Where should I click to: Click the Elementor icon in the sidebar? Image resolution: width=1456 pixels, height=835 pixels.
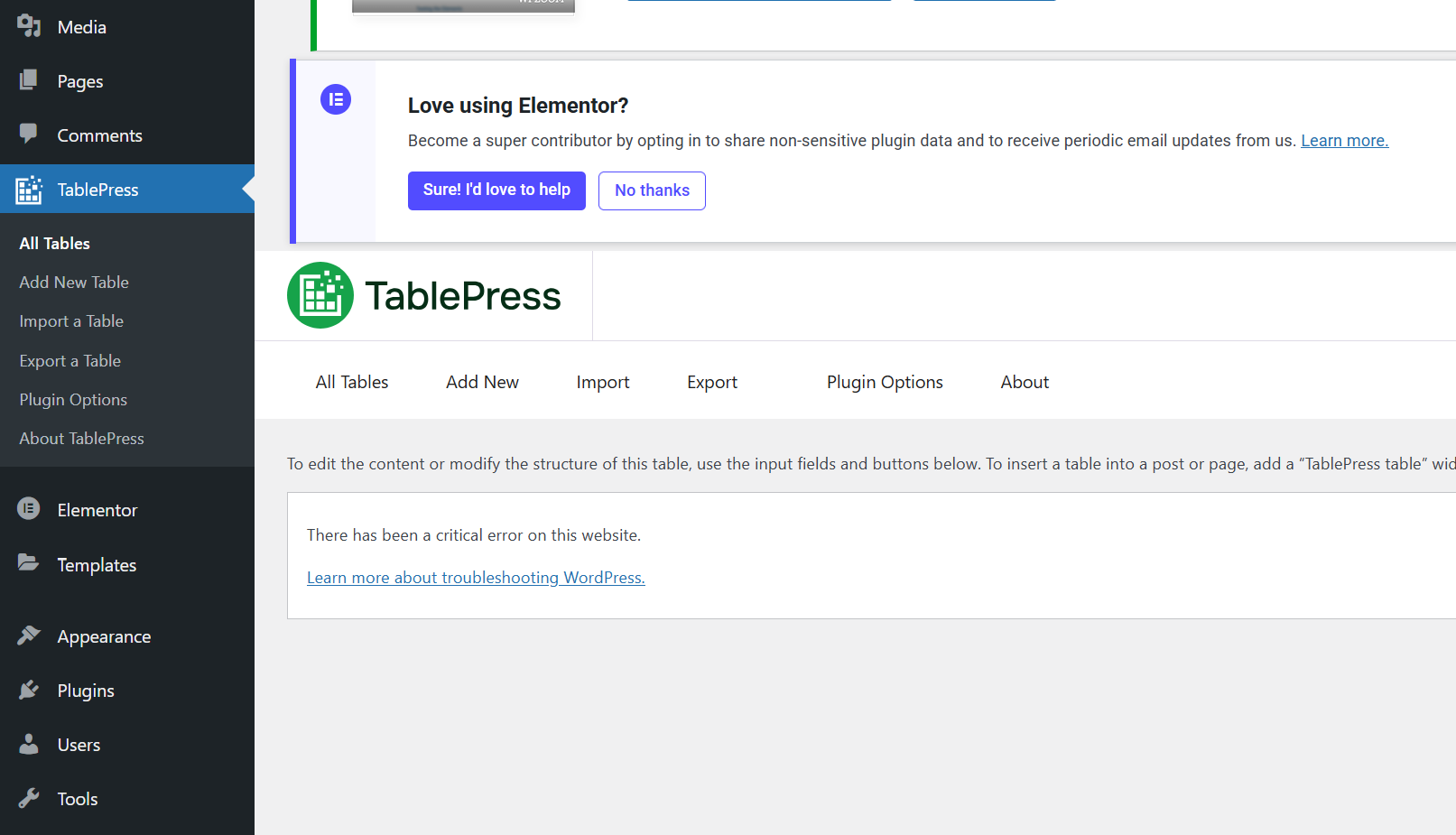(29, 509)
